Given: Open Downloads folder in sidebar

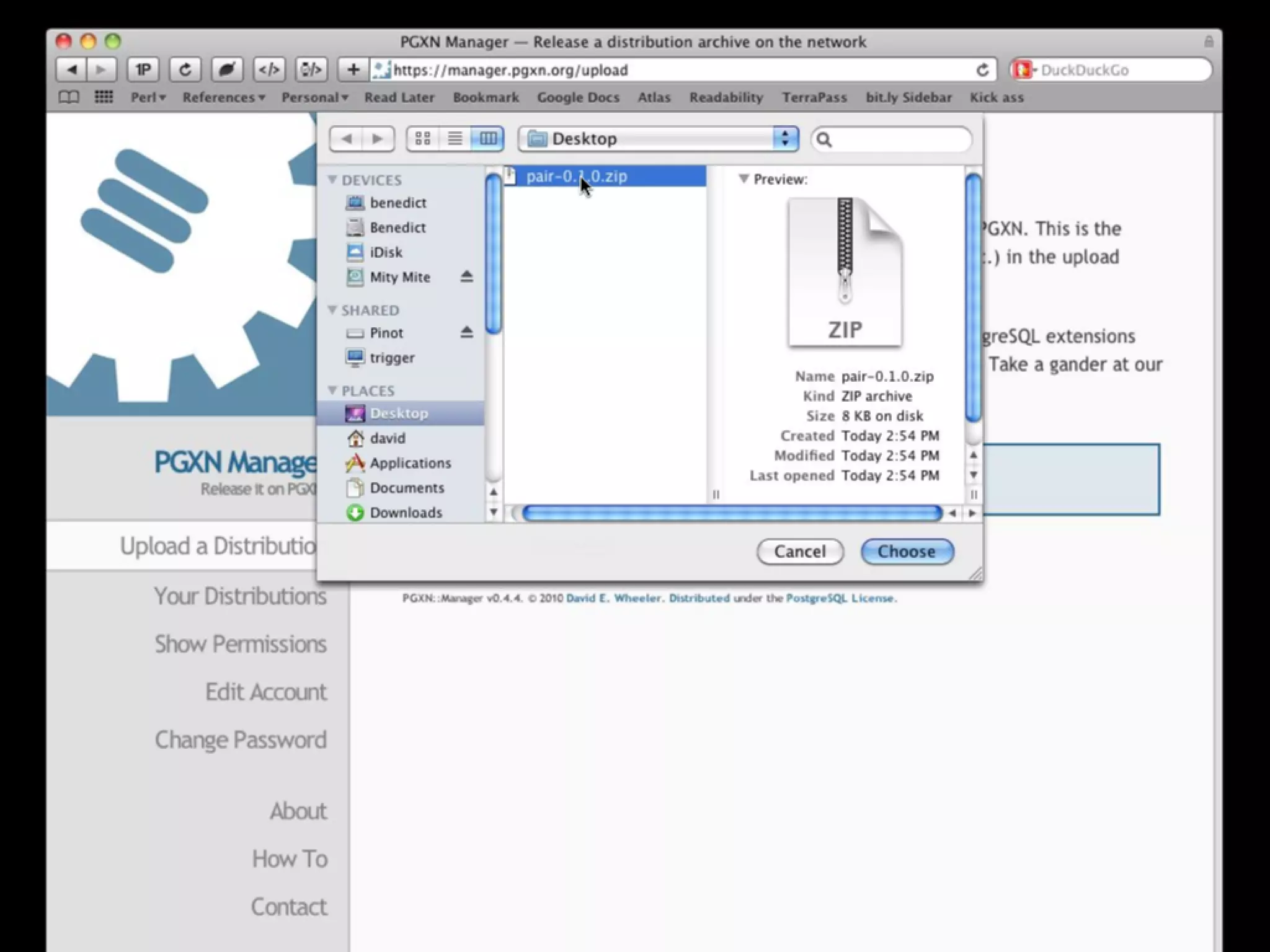Looking at the screenshot, I should (x=406, y=513).
